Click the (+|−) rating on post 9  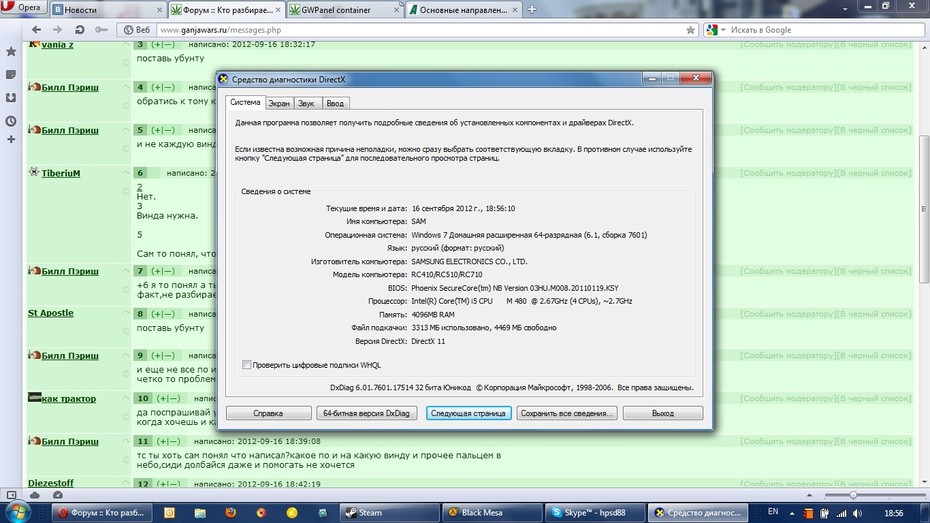163,356
